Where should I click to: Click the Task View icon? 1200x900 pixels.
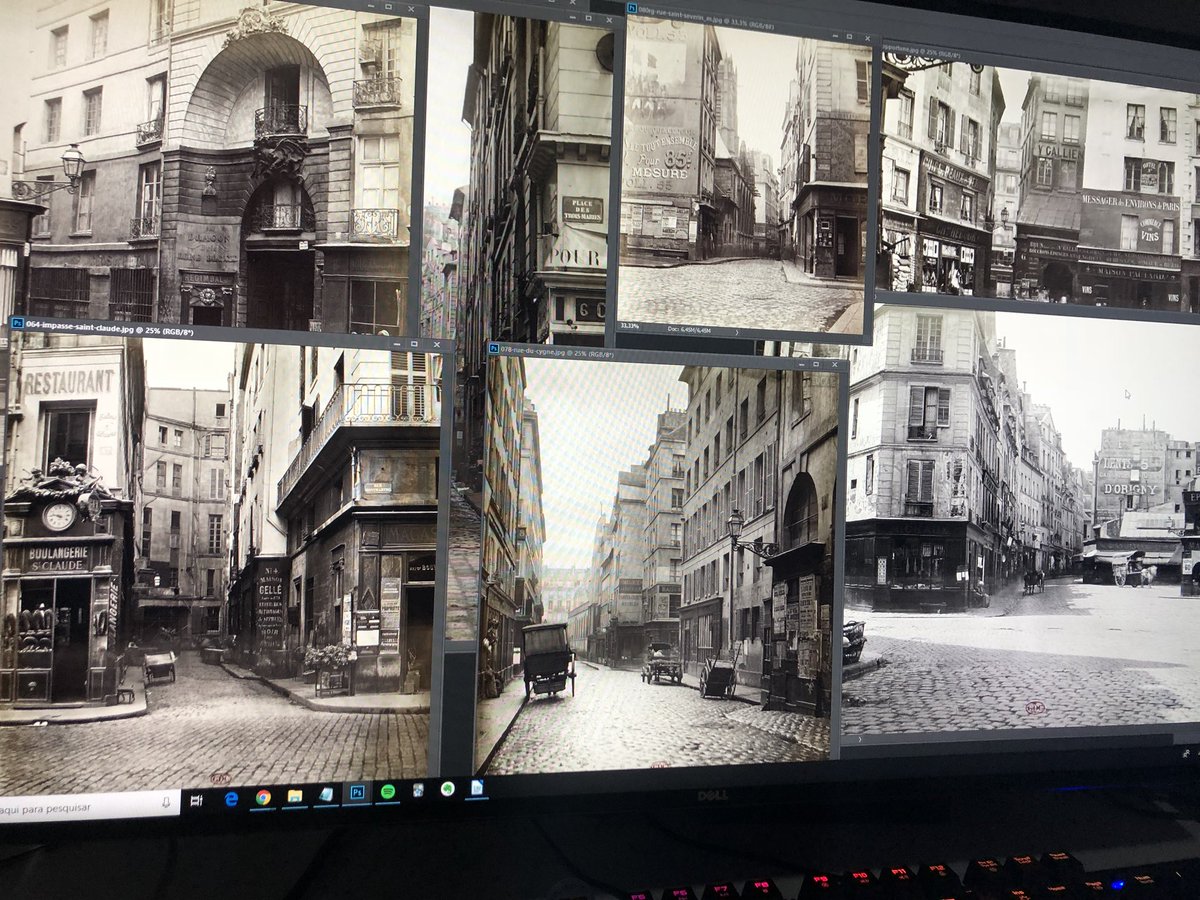click(196, 800)
